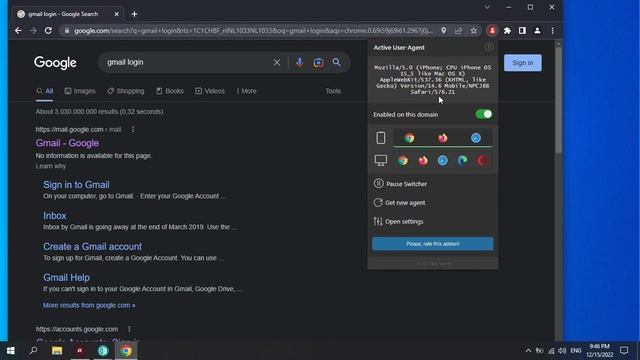Click the magnifier search button
The image size is (640, 360).
click(x=336, y=62)
